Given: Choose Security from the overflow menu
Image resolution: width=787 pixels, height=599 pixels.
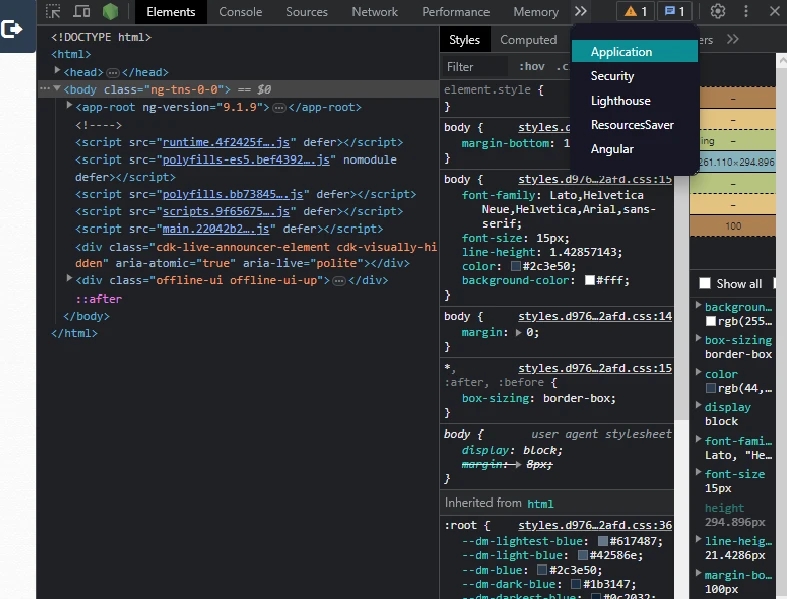Looking at the screenshot, I should (635, 76).
